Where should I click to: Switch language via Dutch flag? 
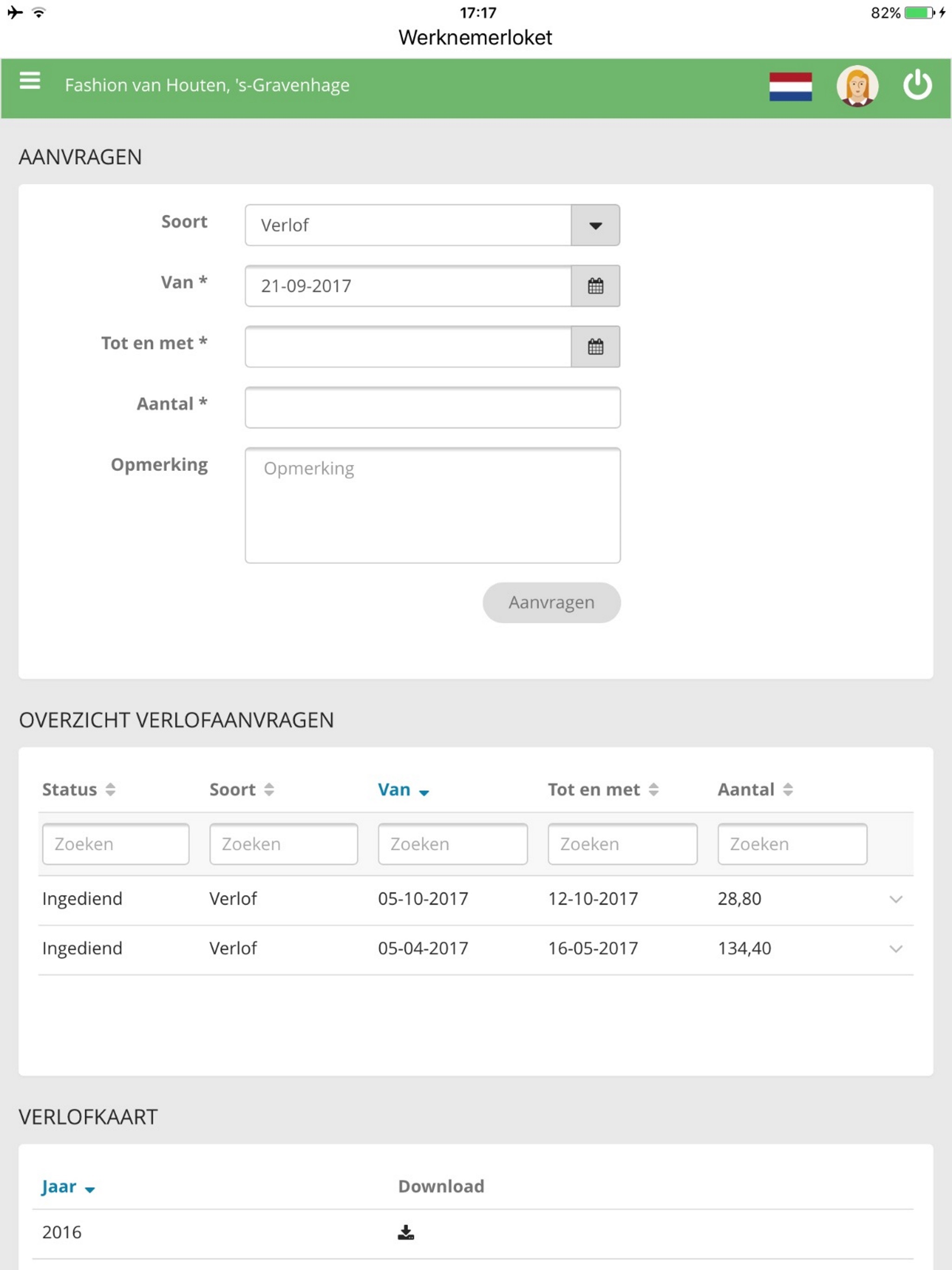[790, 86]
